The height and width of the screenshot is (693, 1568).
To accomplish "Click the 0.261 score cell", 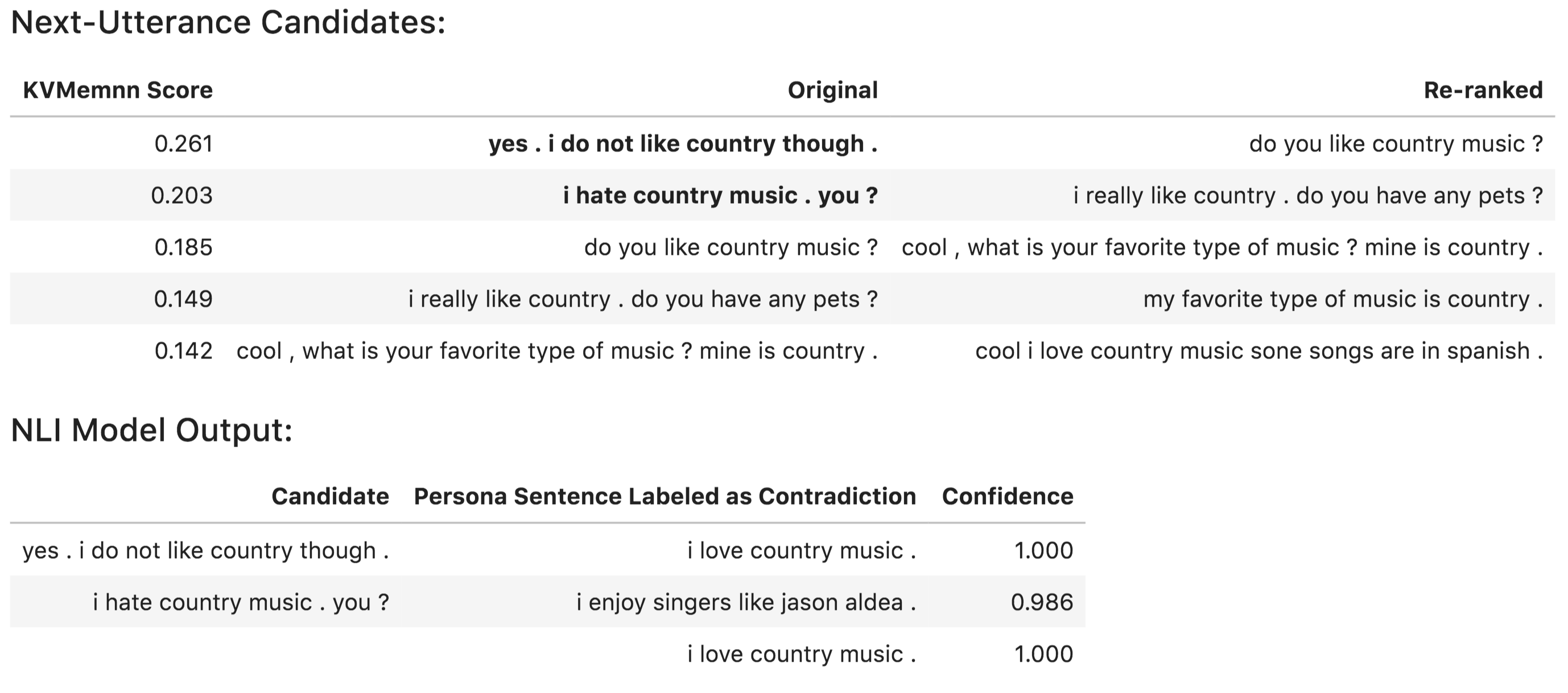I will pyautogui.click(x=183, y=144).
